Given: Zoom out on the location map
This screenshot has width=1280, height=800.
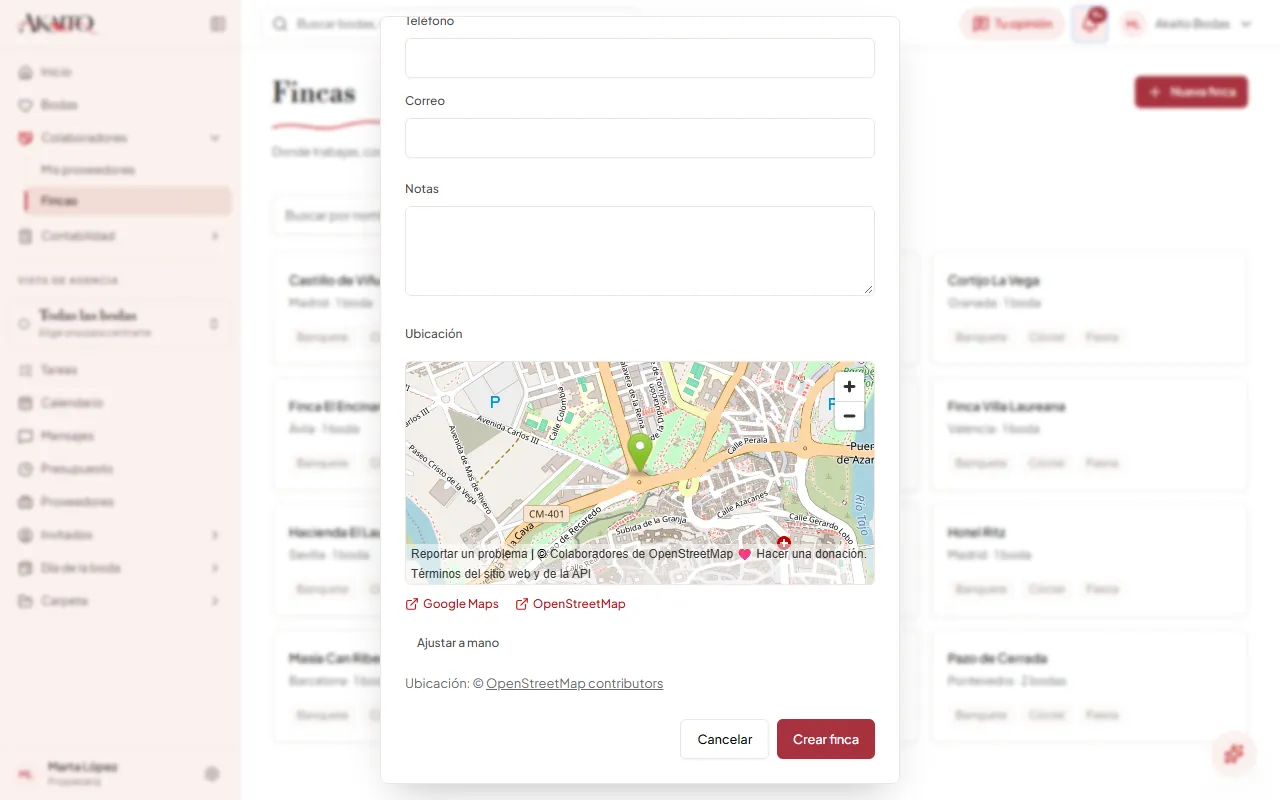Looking at the screenshot, I should [x=849, y=416].
